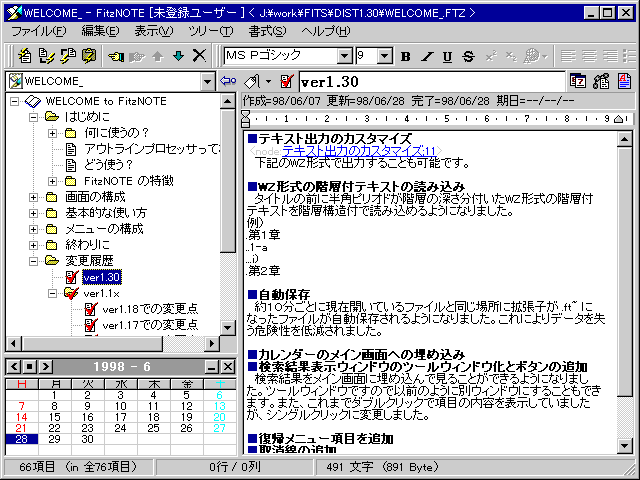The image size is (640, 480).
Task: Align text left using toolbar icon
Action: 568,56
